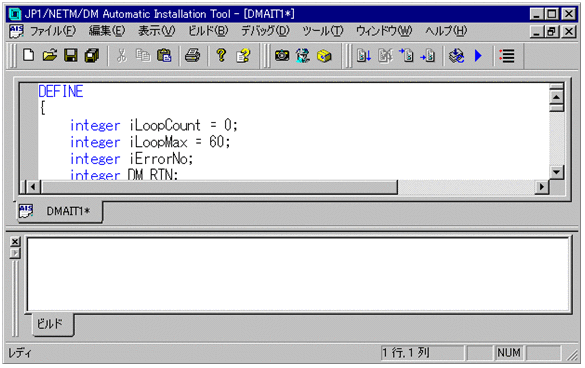Click the iErrorNo; declaration line
The image size is (585, 368).
tap(131, 159)
